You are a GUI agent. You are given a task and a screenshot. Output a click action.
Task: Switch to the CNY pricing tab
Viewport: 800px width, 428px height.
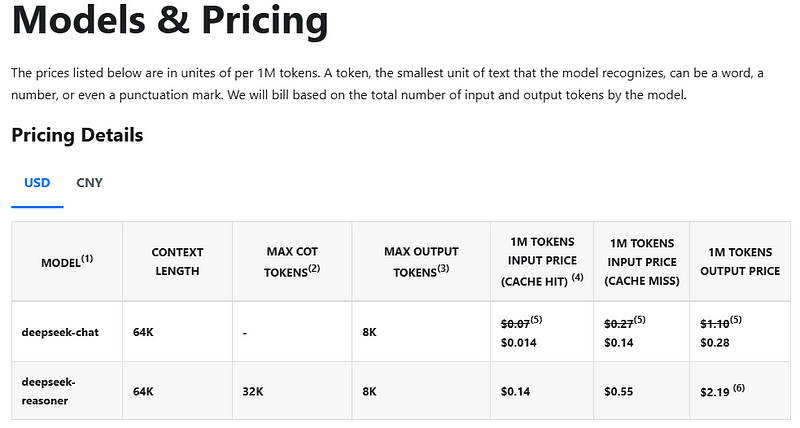point(89,183)
